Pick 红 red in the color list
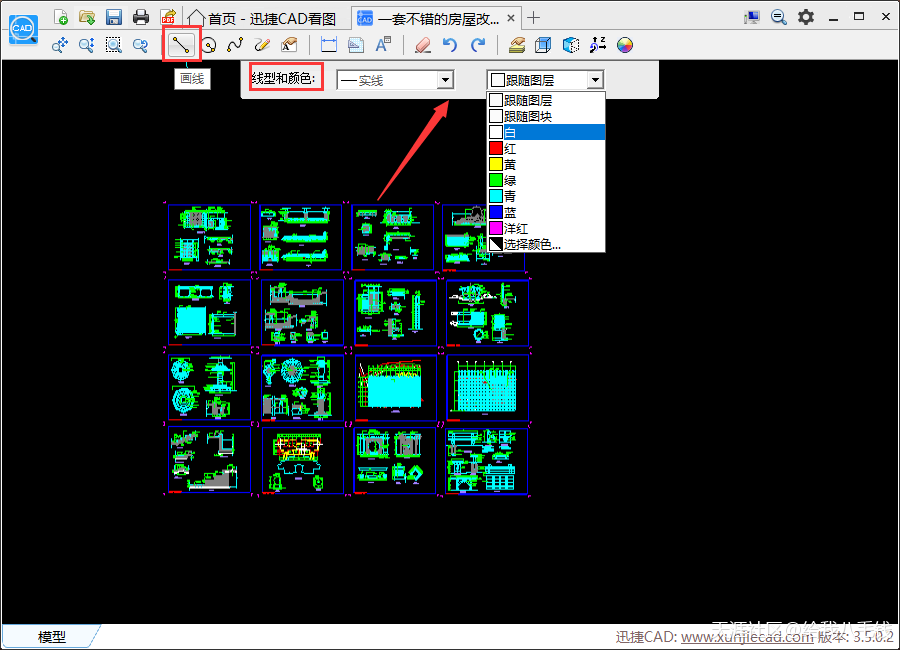900x650 pixels. (x=546, y=148)
